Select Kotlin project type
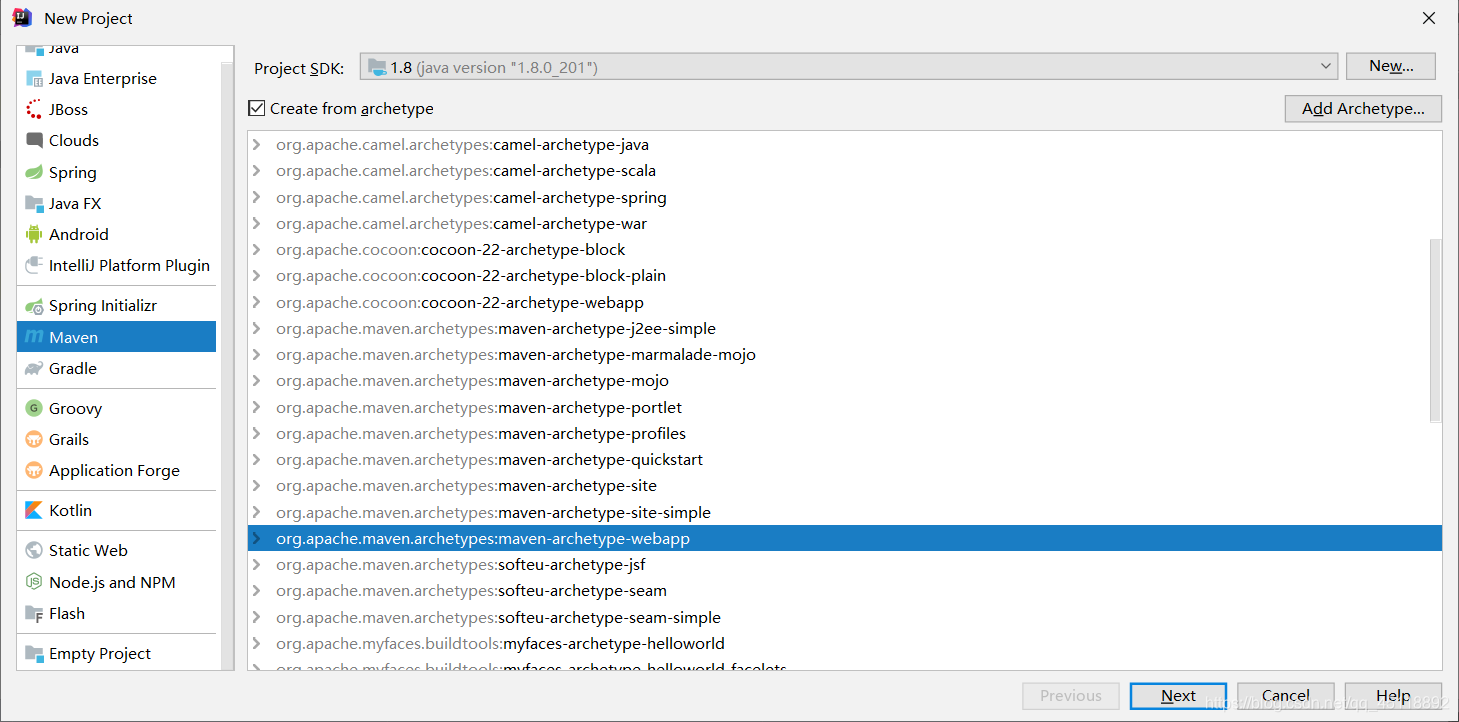 pyautogui.click(x=116, y=511)
